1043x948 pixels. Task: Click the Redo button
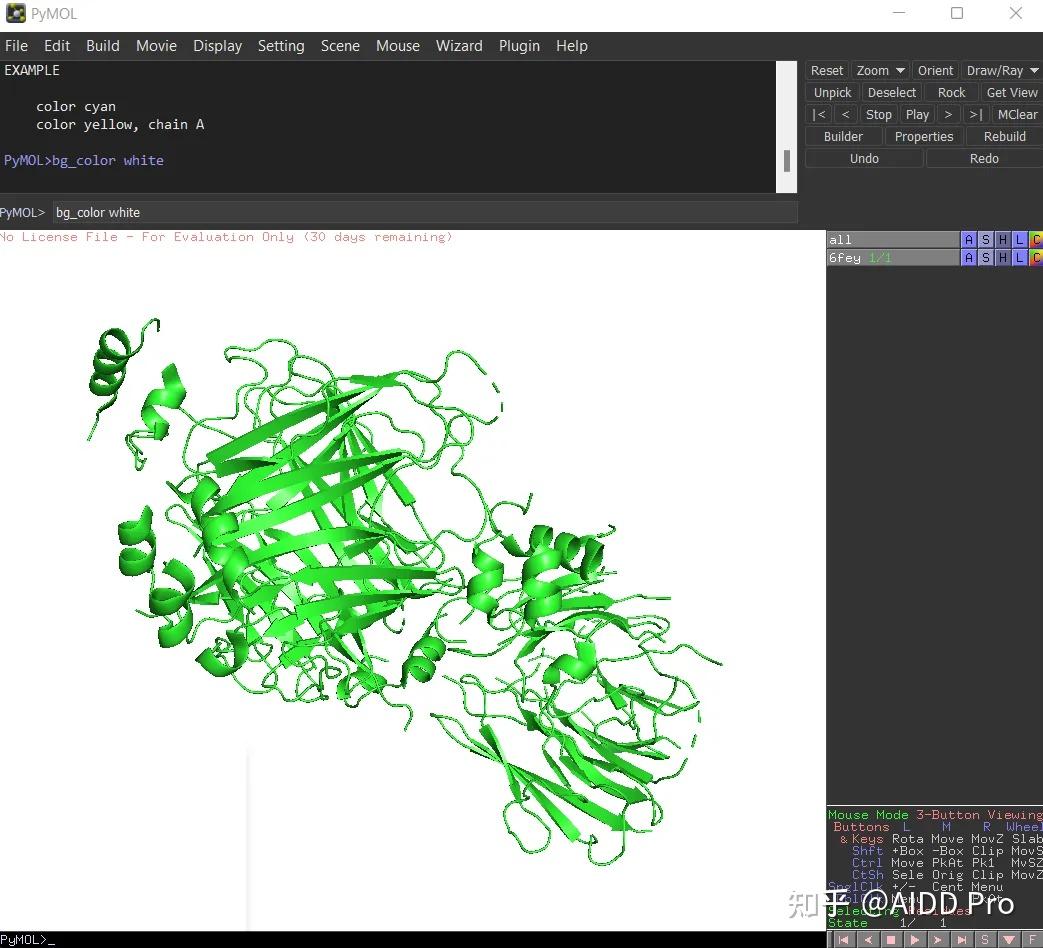pos(984,158)
